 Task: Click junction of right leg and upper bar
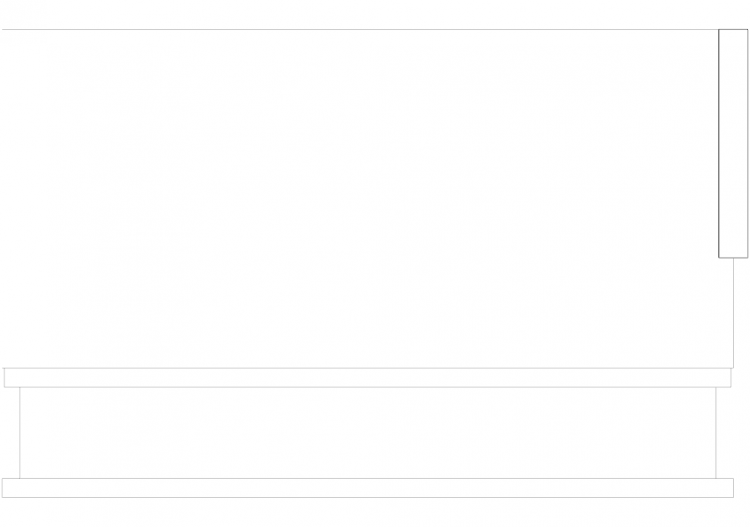point(716,387)
